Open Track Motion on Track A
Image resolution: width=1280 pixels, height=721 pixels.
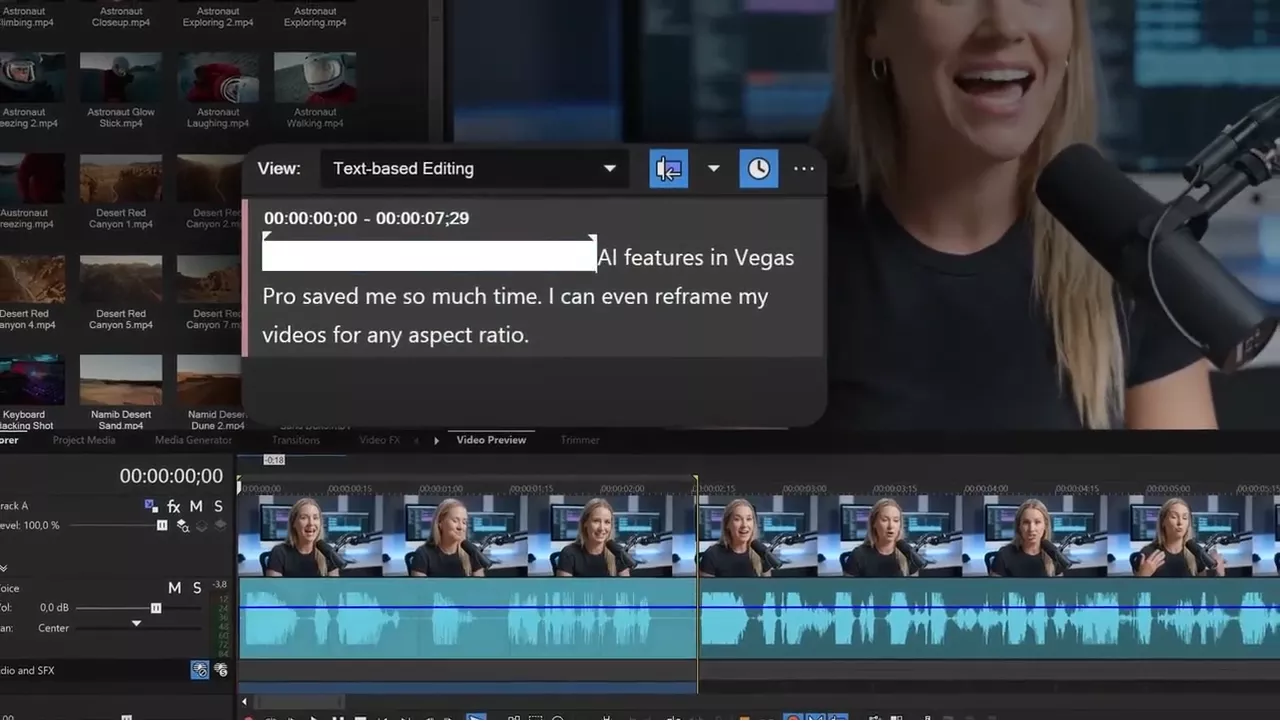click(150, 506)
